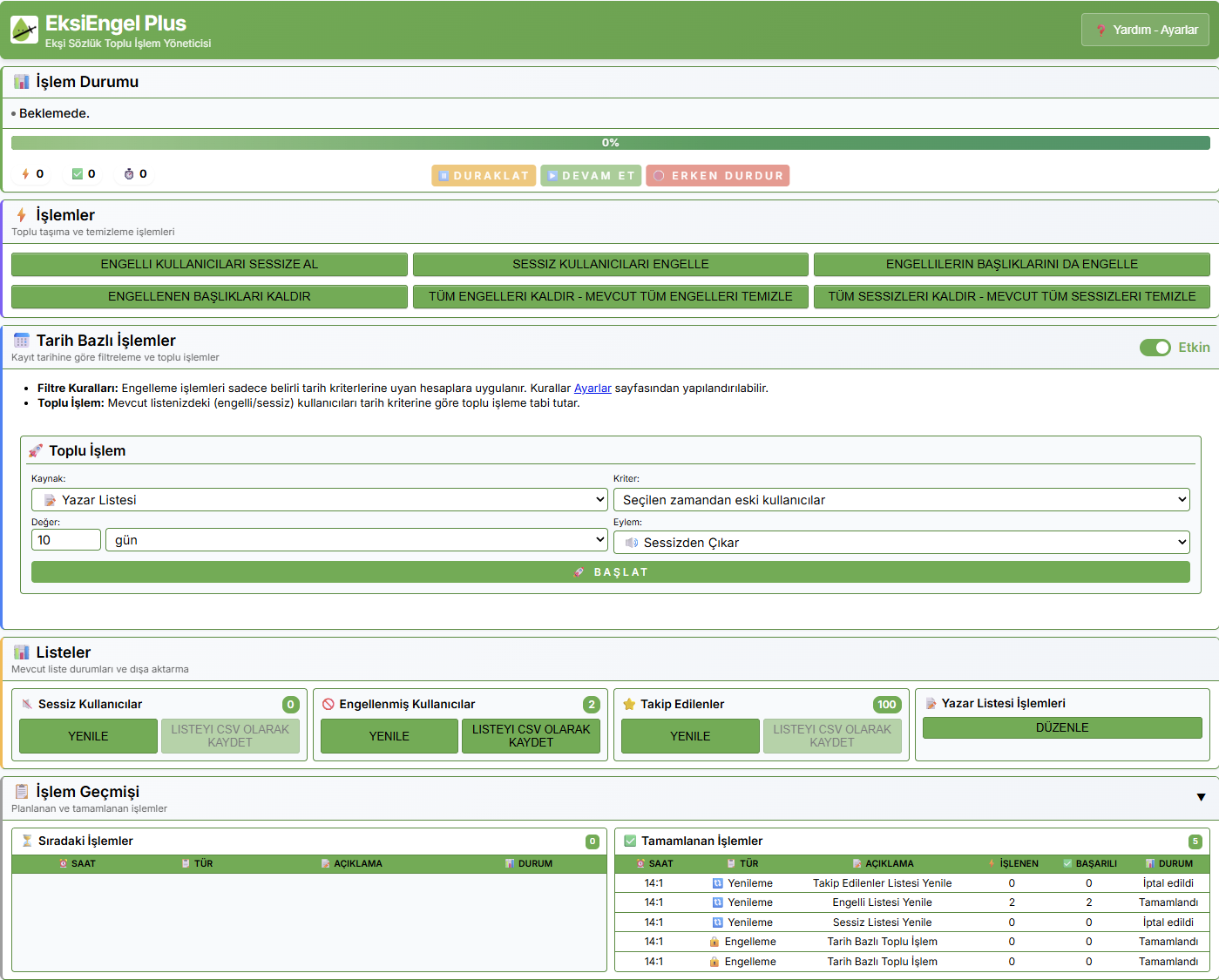Image resolution: width=1219 pixels, height=980 pixels.
Task: Start bulk operation with BAŞLAT
Action: pyautogui.click(x=611, y=572)
